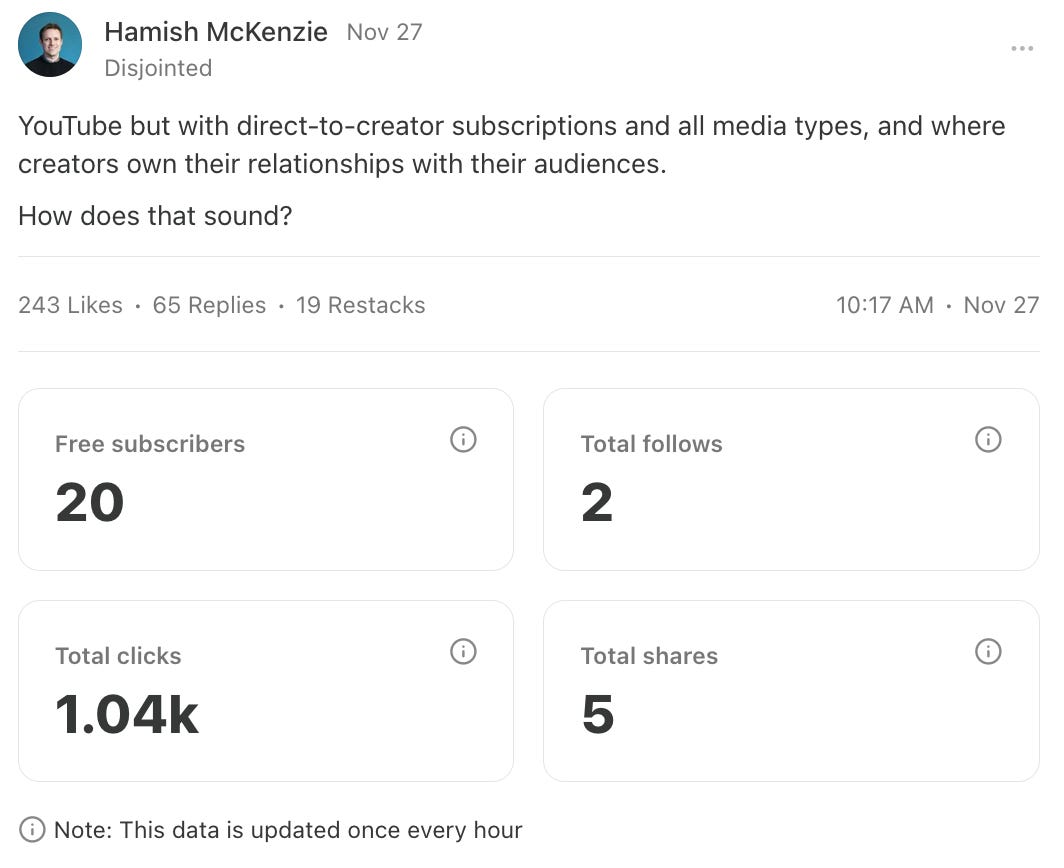
Task: Click the Total clicks info icon
Action: 463,652
